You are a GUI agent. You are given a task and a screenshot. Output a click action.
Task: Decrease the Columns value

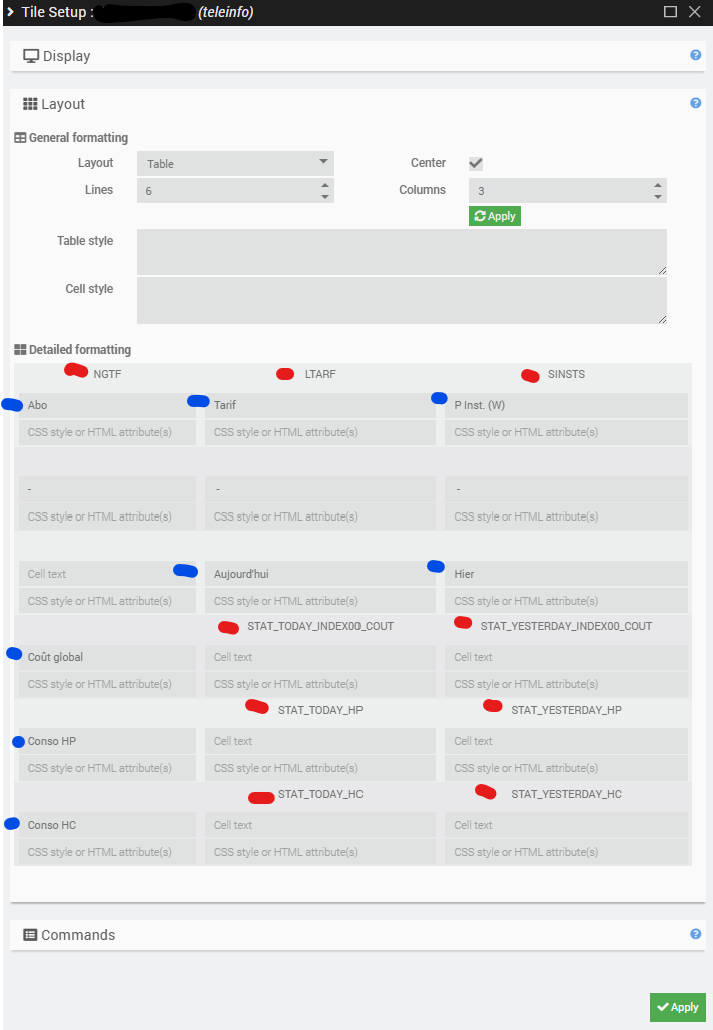[658, 196]
